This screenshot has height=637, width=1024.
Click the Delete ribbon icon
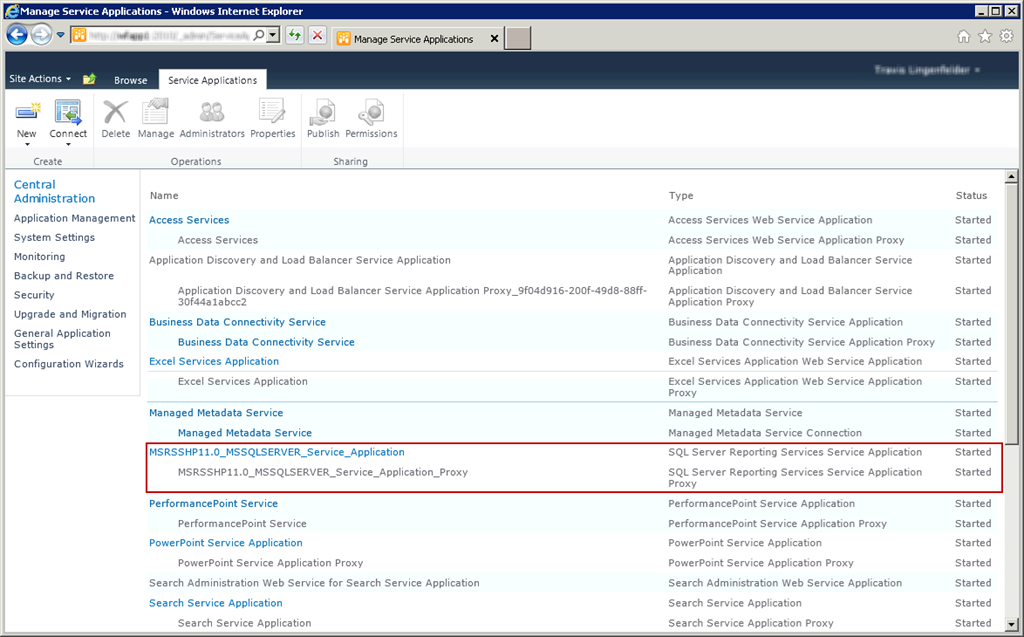pyautogui.click(x=116, y=112)
